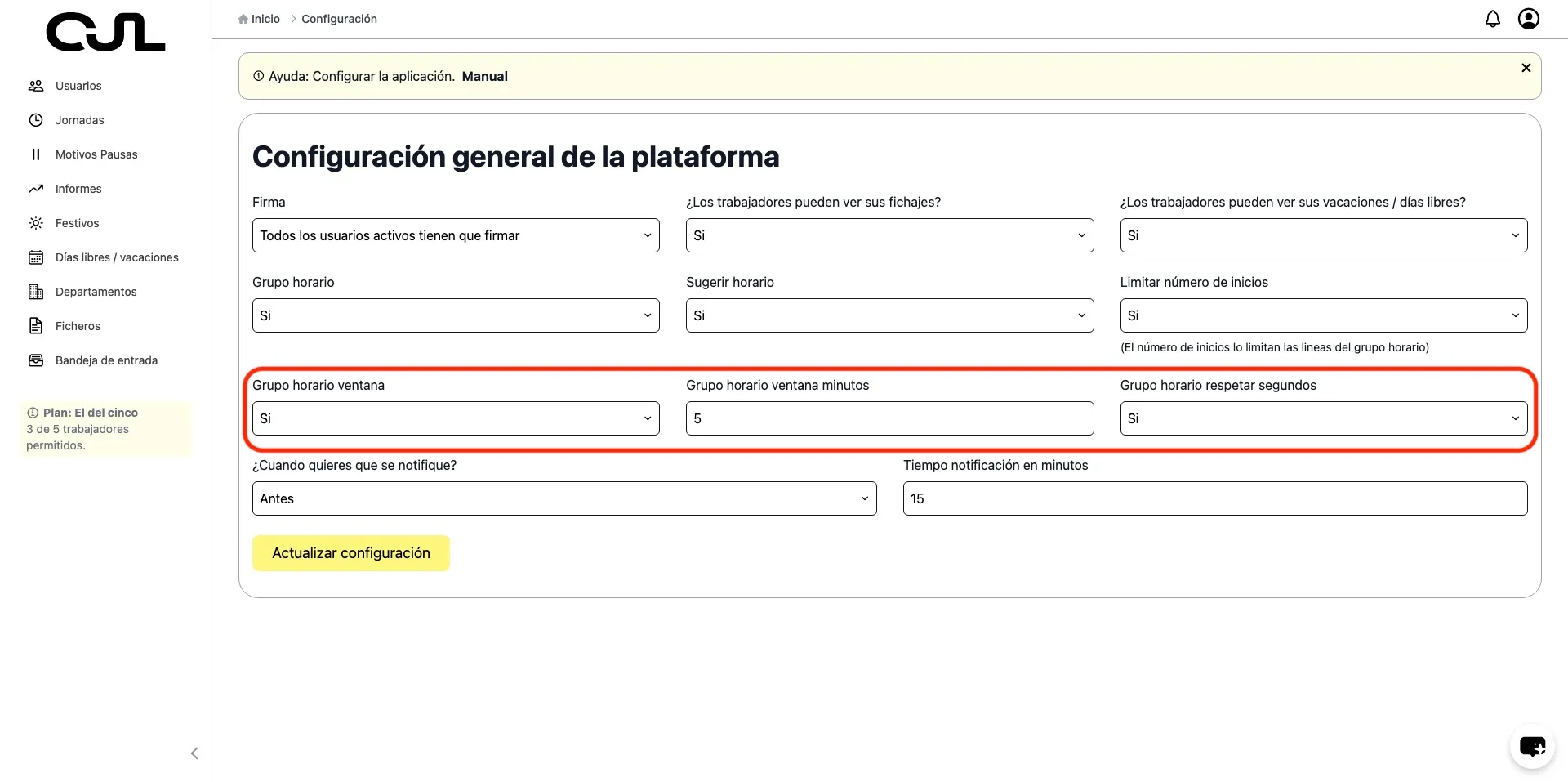Collapse the sidebar with the arrow
Viewport: 1568px width, 782px height.
[194, 753]
